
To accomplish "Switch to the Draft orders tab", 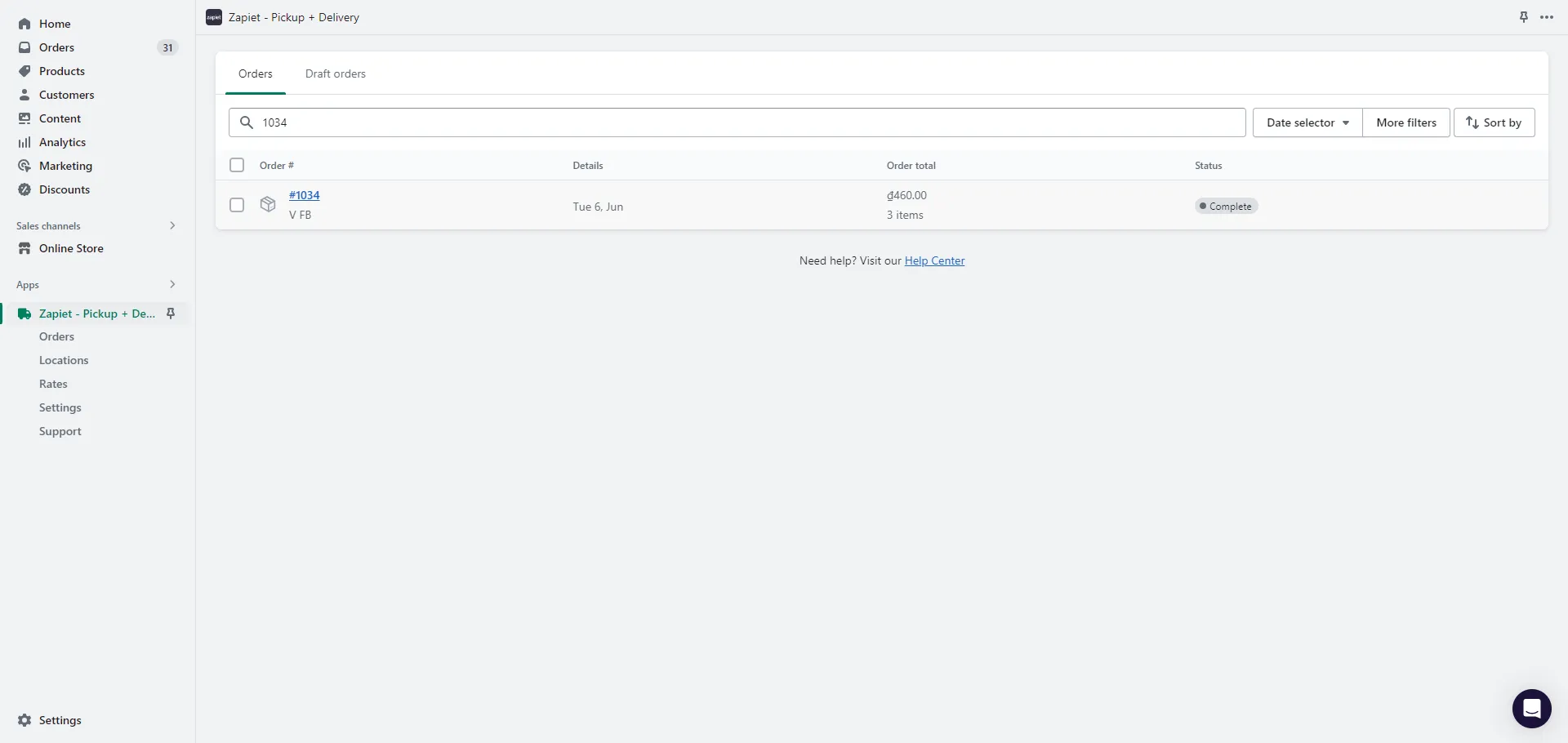I will [336, 73].
